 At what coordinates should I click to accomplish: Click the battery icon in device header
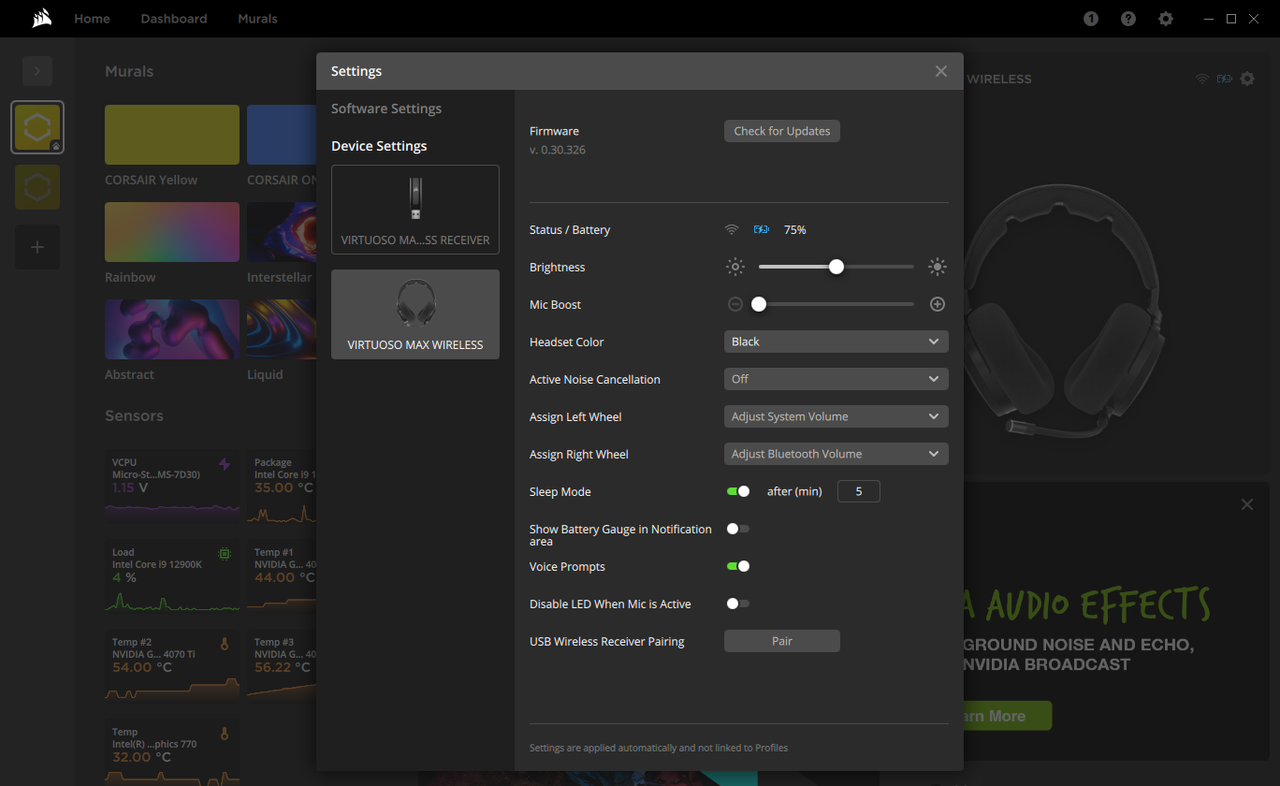click(x=1224, y=78)
